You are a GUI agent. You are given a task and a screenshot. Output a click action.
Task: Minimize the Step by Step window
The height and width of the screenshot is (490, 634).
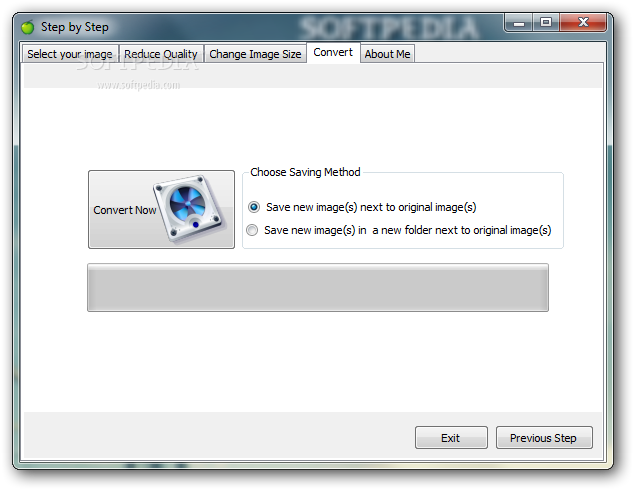[519, 23]
